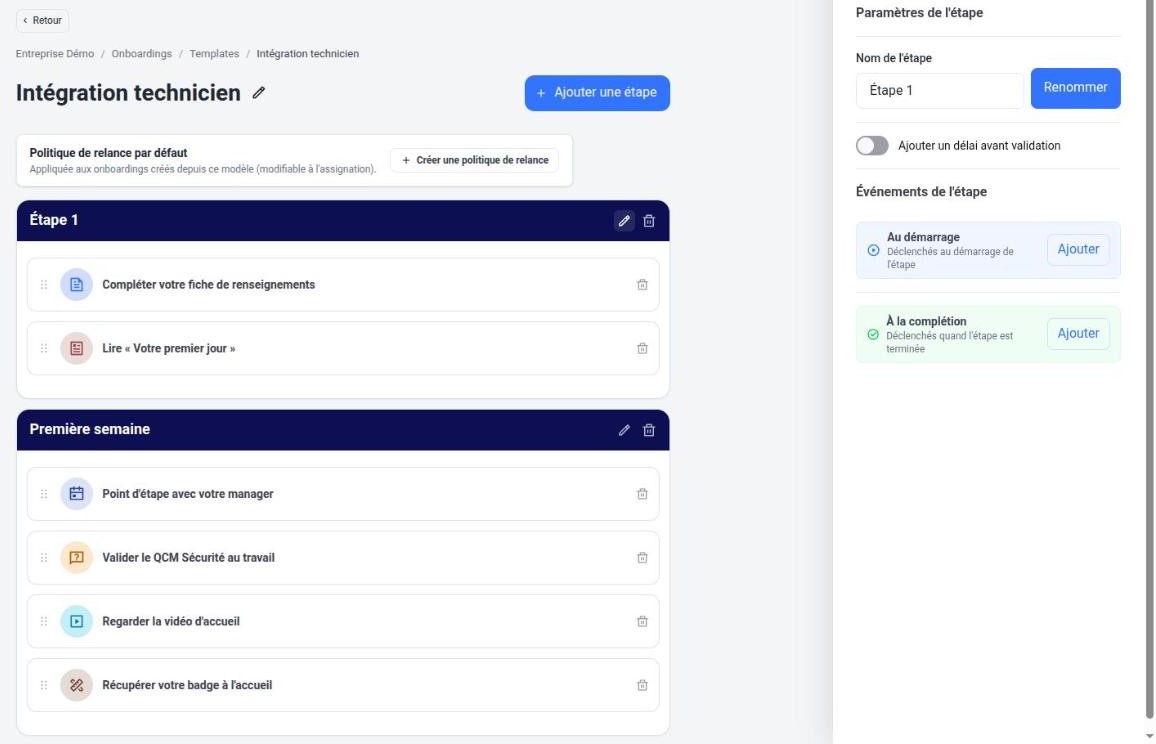Focus the Nom de l'étape input field
Image resolution: width=1156 pixels, height=744 pixels.
(939, 91)
